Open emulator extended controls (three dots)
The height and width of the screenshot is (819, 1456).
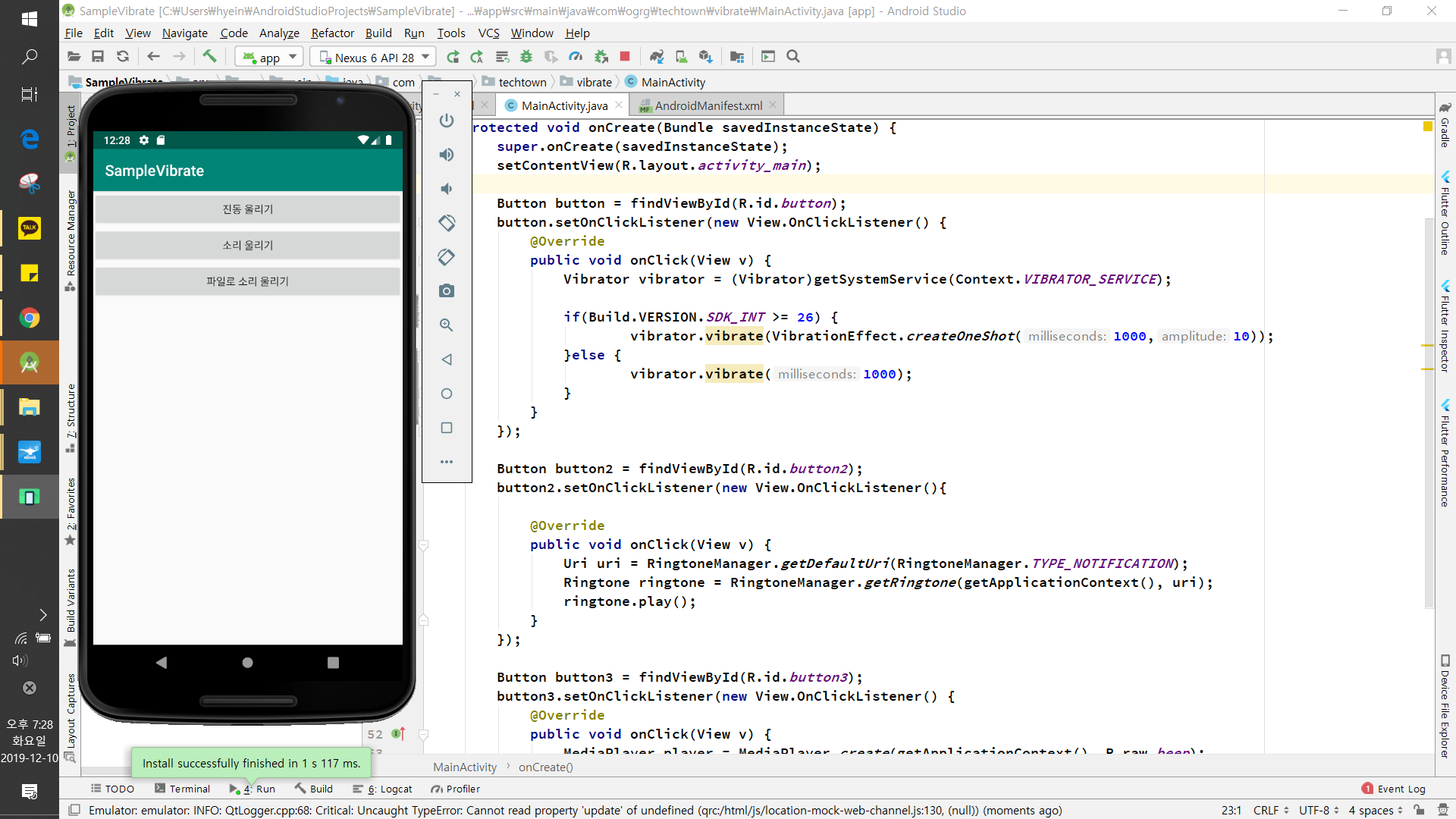pyautogui.click(x=447, y=462)
